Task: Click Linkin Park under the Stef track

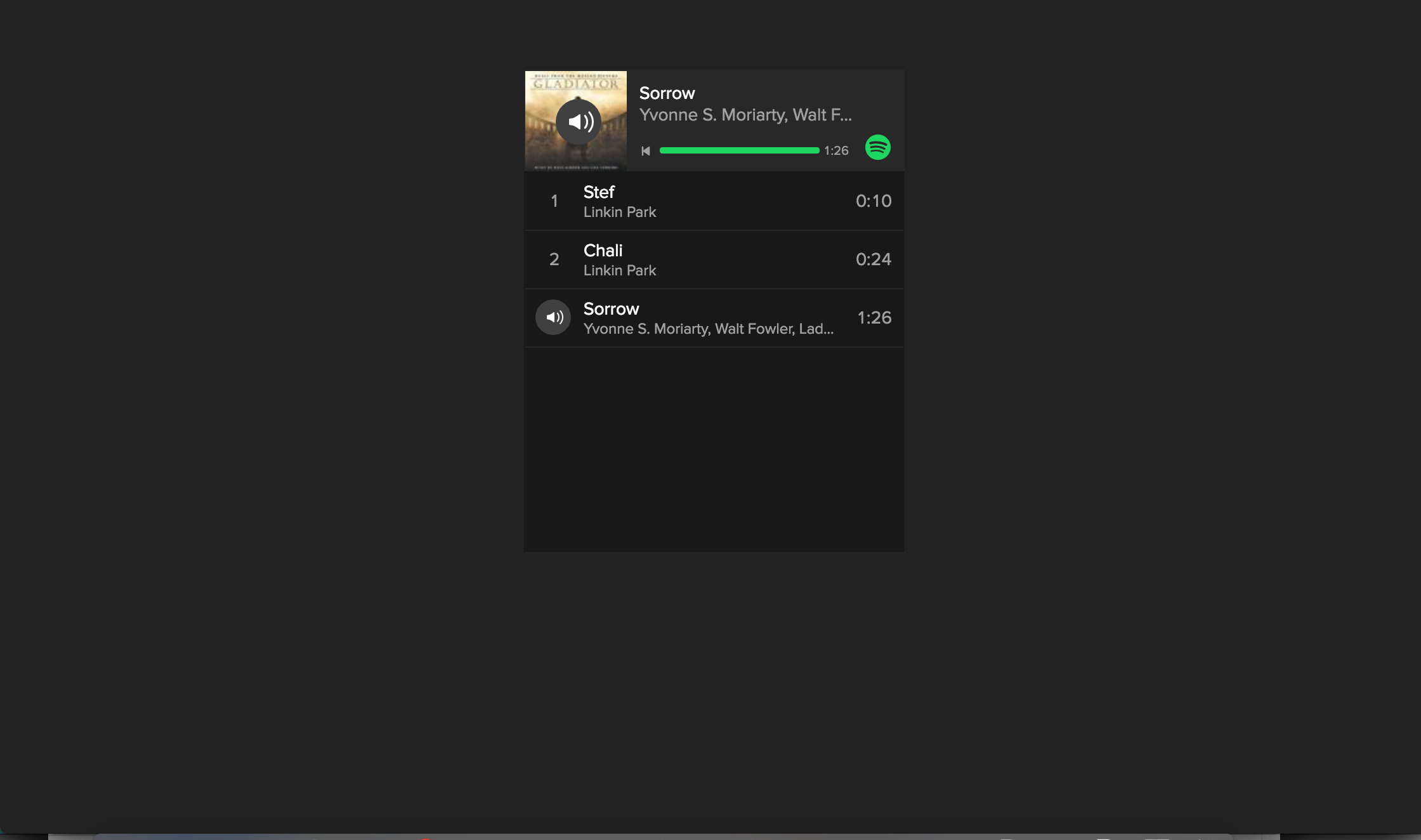Action: tap(619, 212)
